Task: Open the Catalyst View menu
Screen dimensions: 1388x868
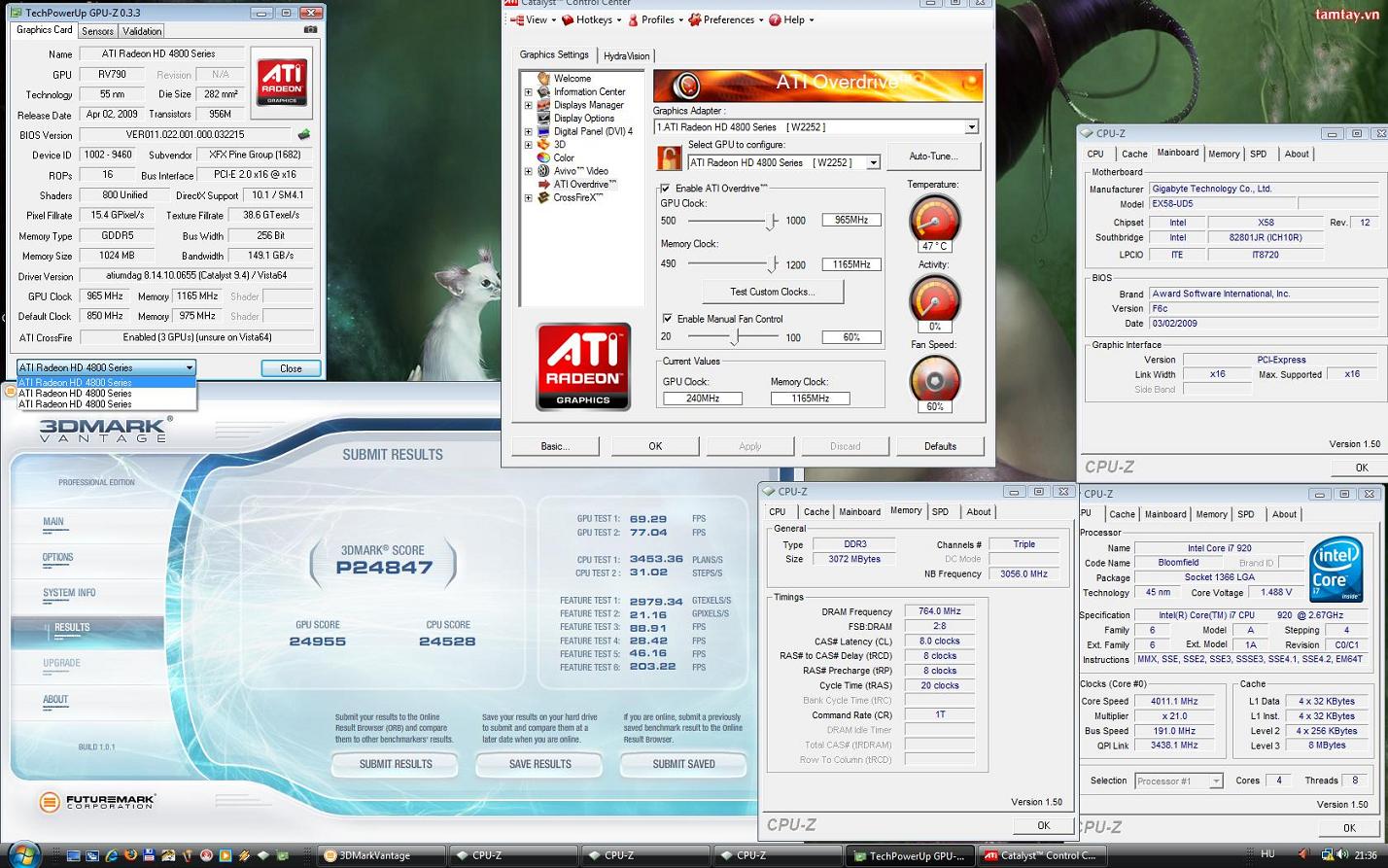Action: tap(534, 19)
